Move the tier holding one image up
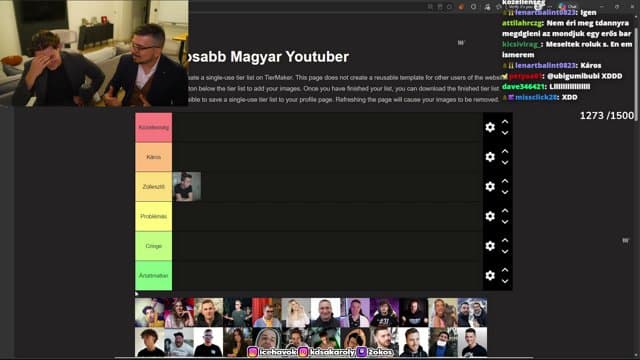Viewport: 640px width, 360px height. pos(505,181)
